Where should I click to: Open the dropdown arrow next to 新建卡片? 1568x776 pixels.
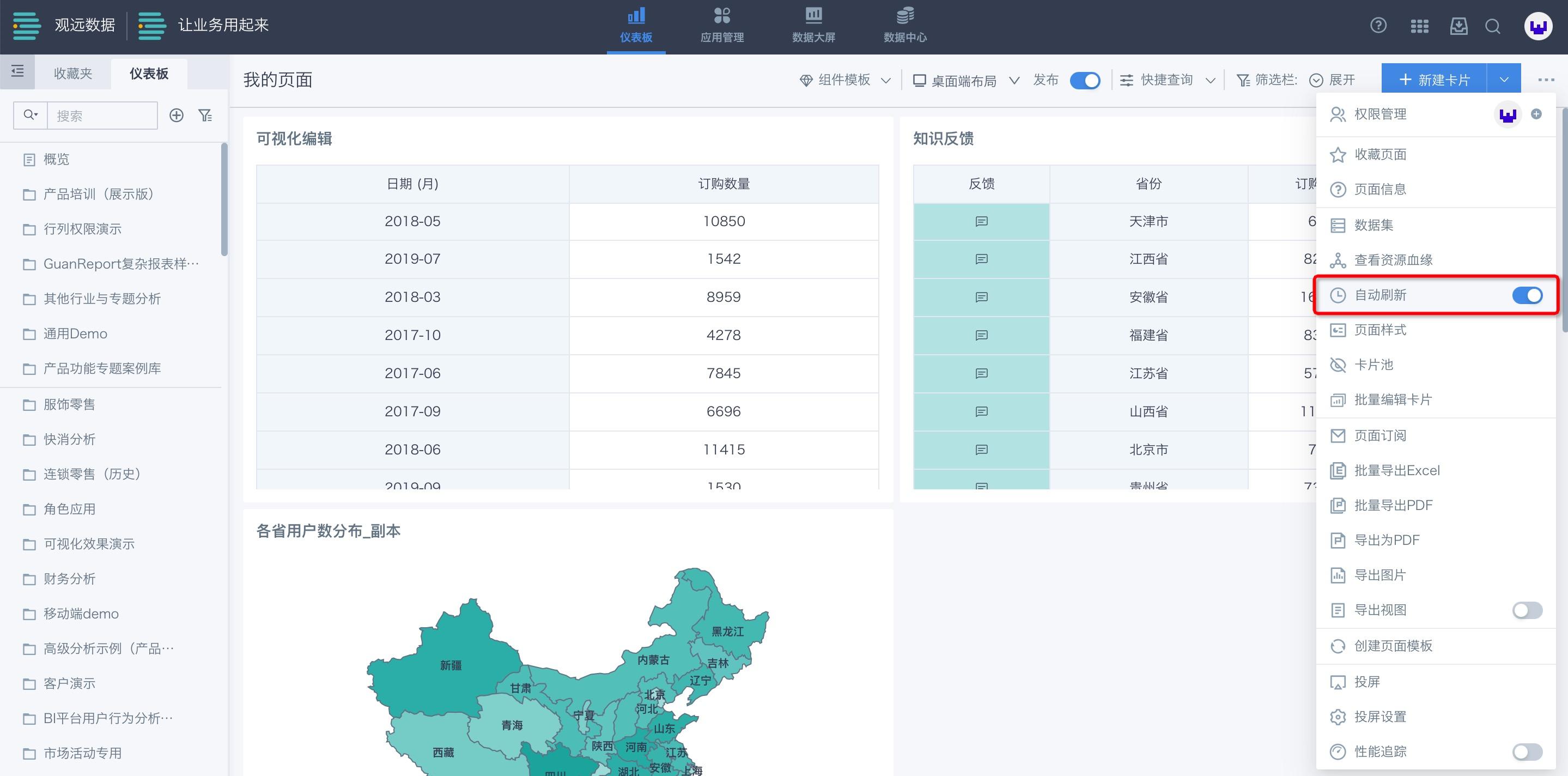[1504, 80]
